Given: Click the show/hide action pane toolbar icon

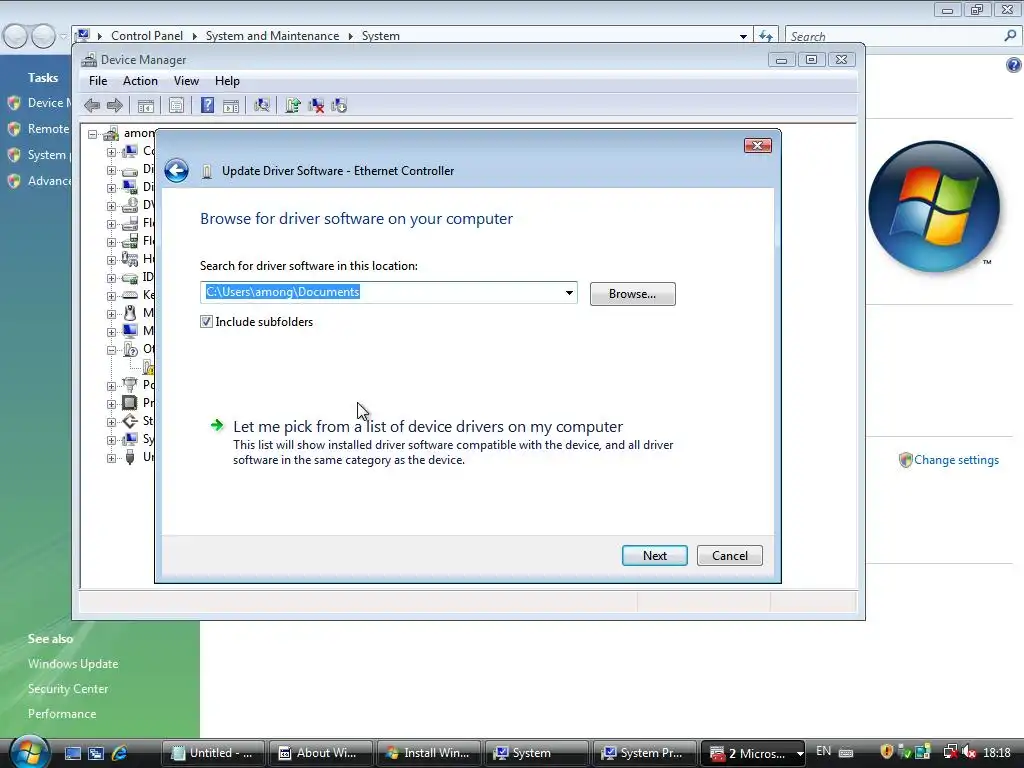Looking at the screenshot, I should tap(231, 106).
